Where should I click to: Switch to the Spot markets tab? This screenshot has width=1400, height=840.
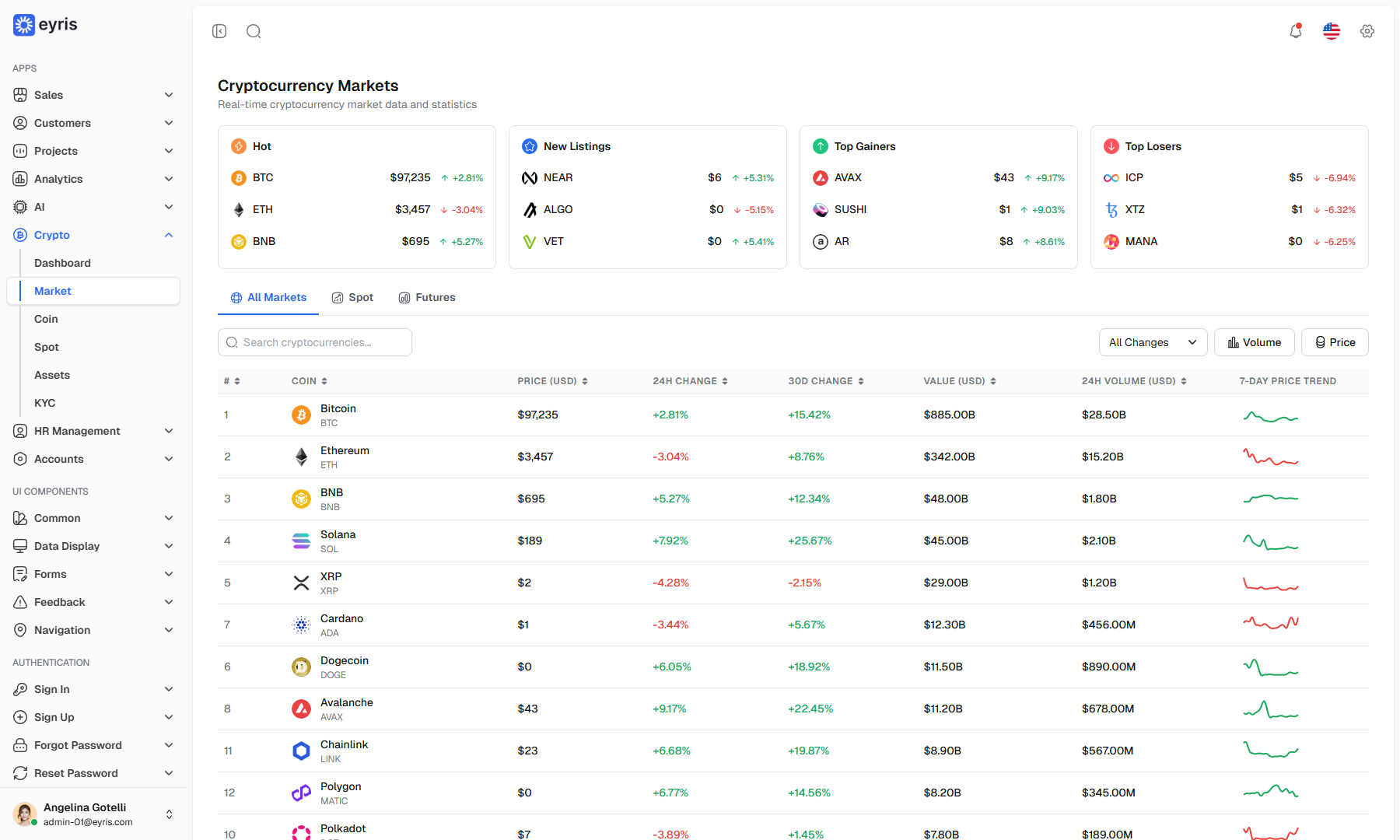tap(352, 298)
